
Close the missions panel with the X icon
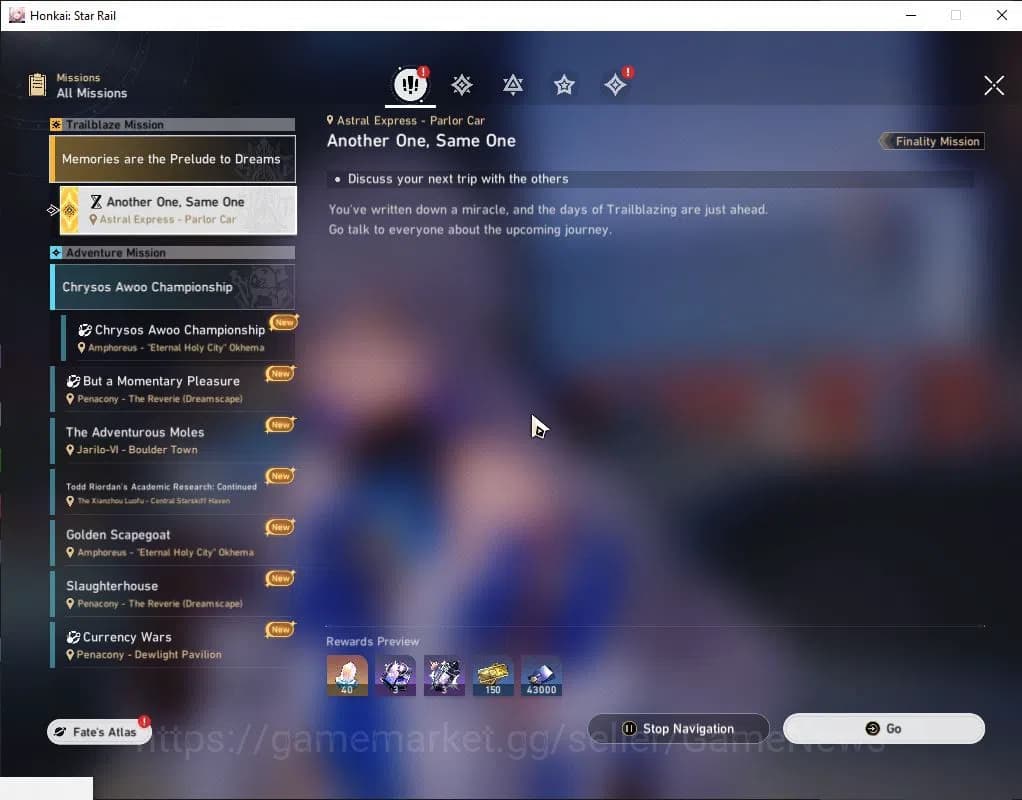coord(994,85)
